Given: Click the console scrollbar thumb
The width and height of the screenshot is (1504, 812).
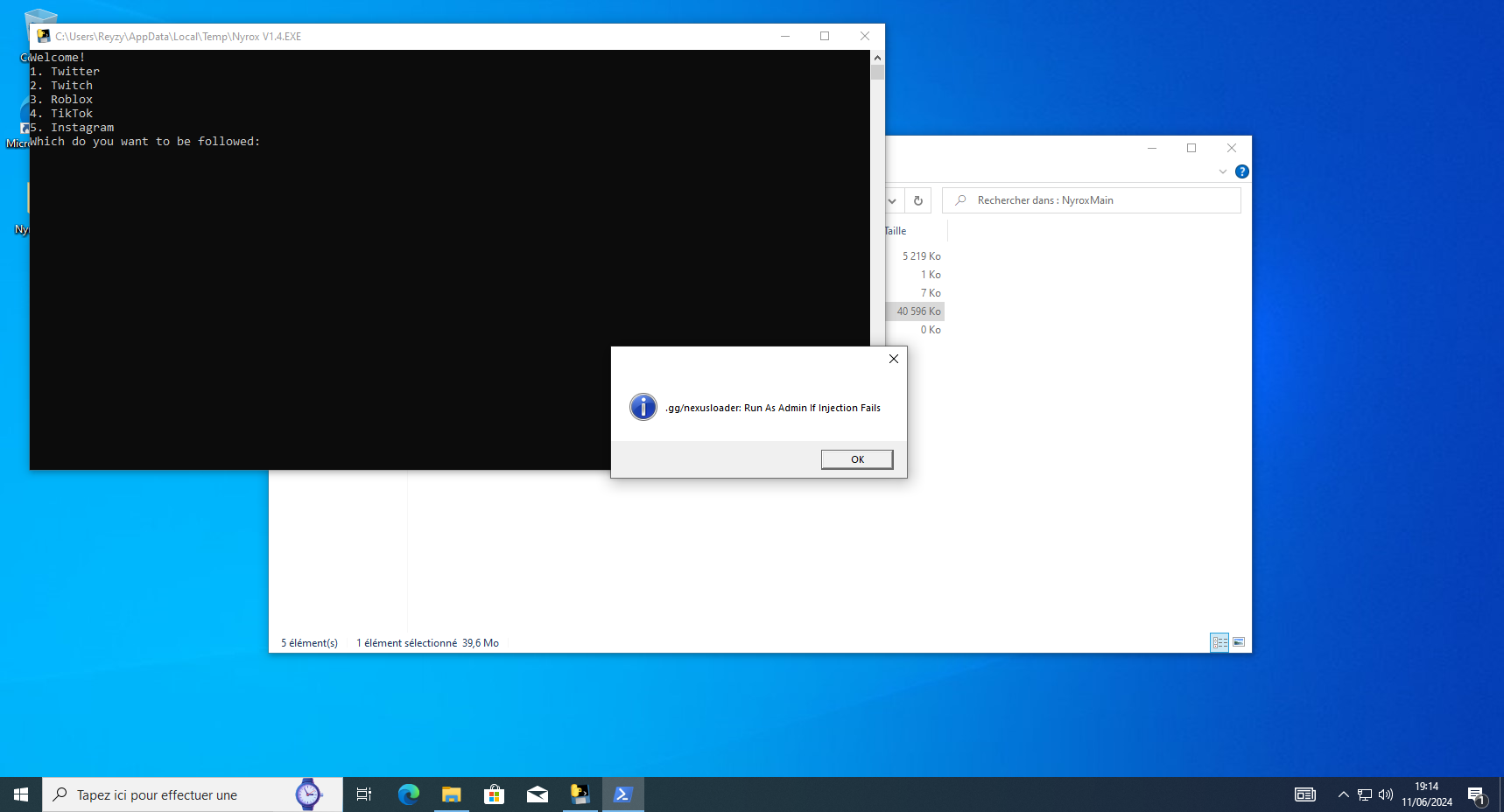Looking at the screenshot, I should 877,73.
